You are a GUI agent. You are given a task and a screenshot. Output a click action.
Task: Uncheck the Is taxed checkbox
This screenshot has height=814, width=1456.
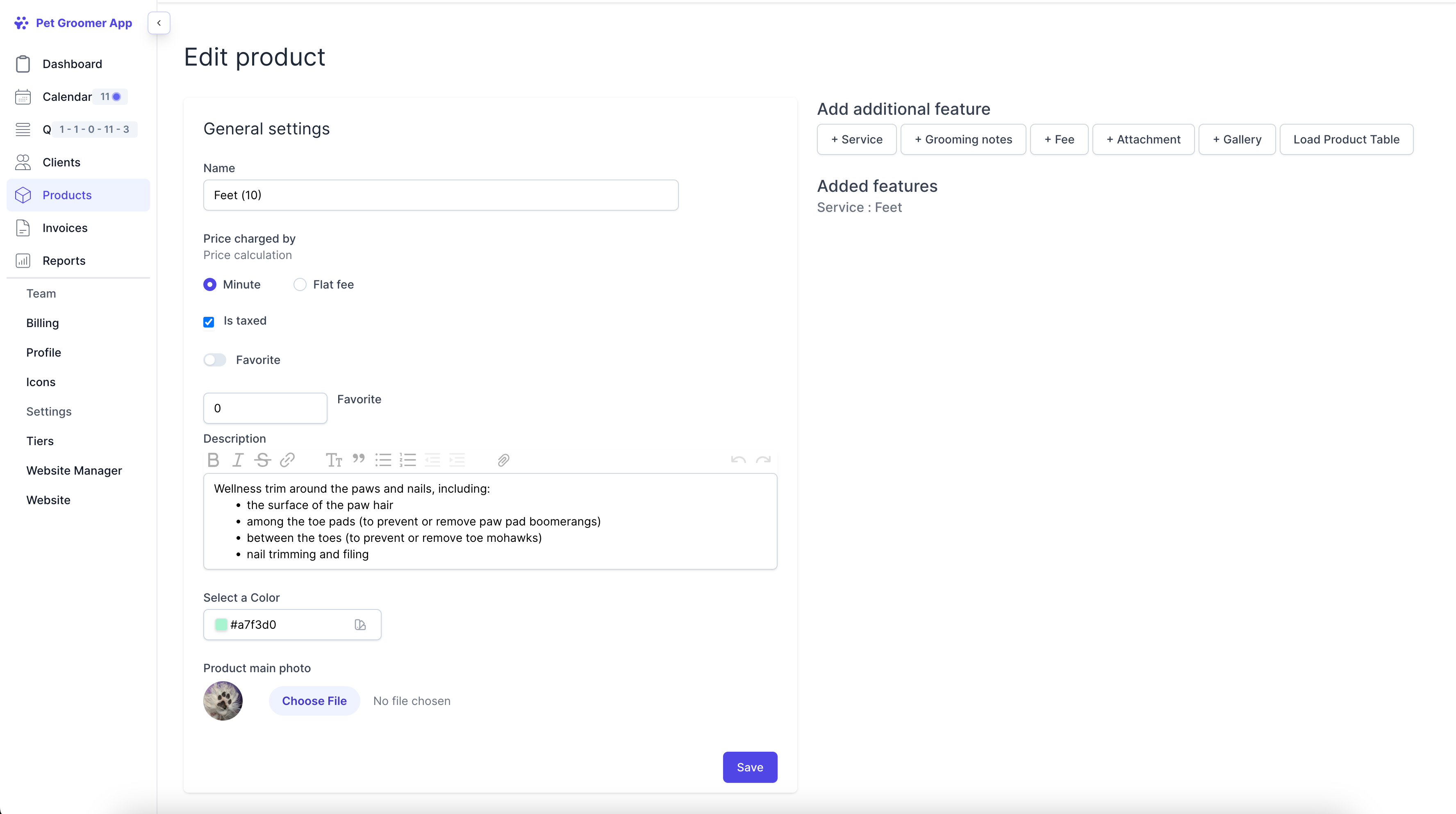(209, 322)
